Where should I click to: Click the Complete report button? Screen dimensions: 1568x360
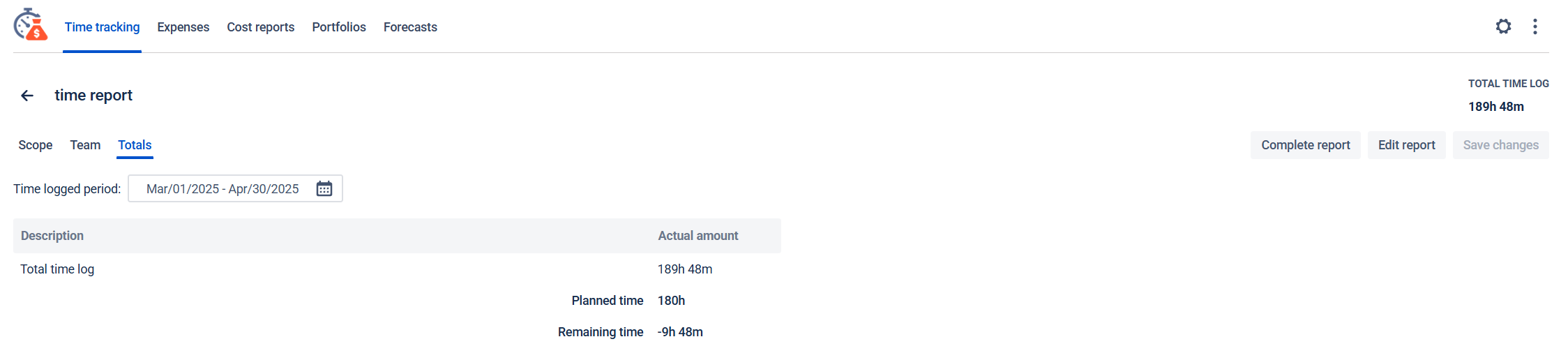click(x=1305, y=145)
